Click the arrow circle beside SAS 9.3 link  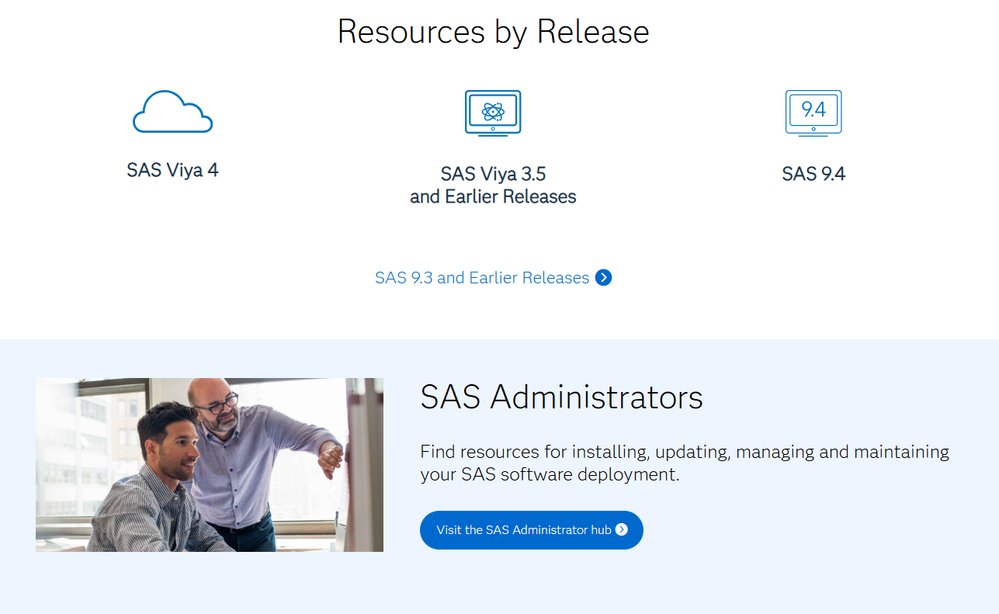click(x=603, y=278)
